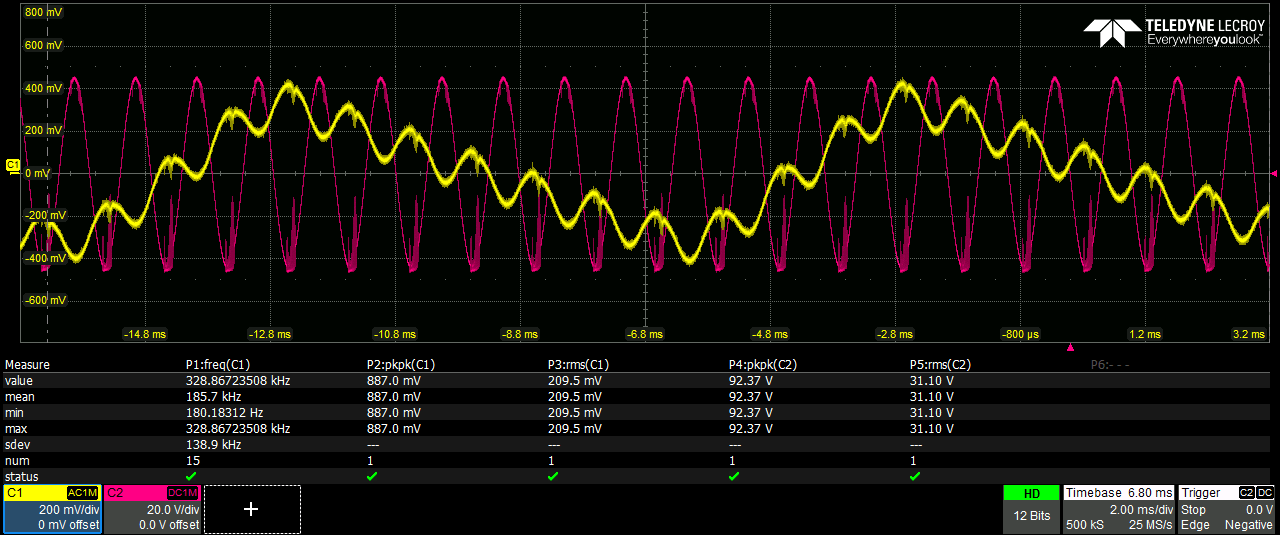This screenshot has height=535, width=1280.
Task: Click the trigger Stop mode label
Action: pyautogui.click(x=1193, y=510)
